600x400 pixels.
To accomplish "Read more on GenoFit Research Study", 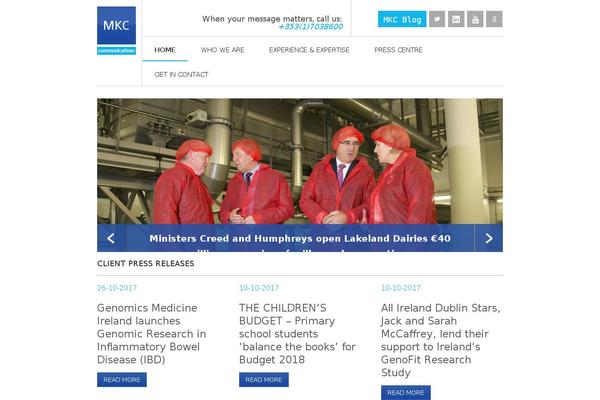I will (406, 392).
